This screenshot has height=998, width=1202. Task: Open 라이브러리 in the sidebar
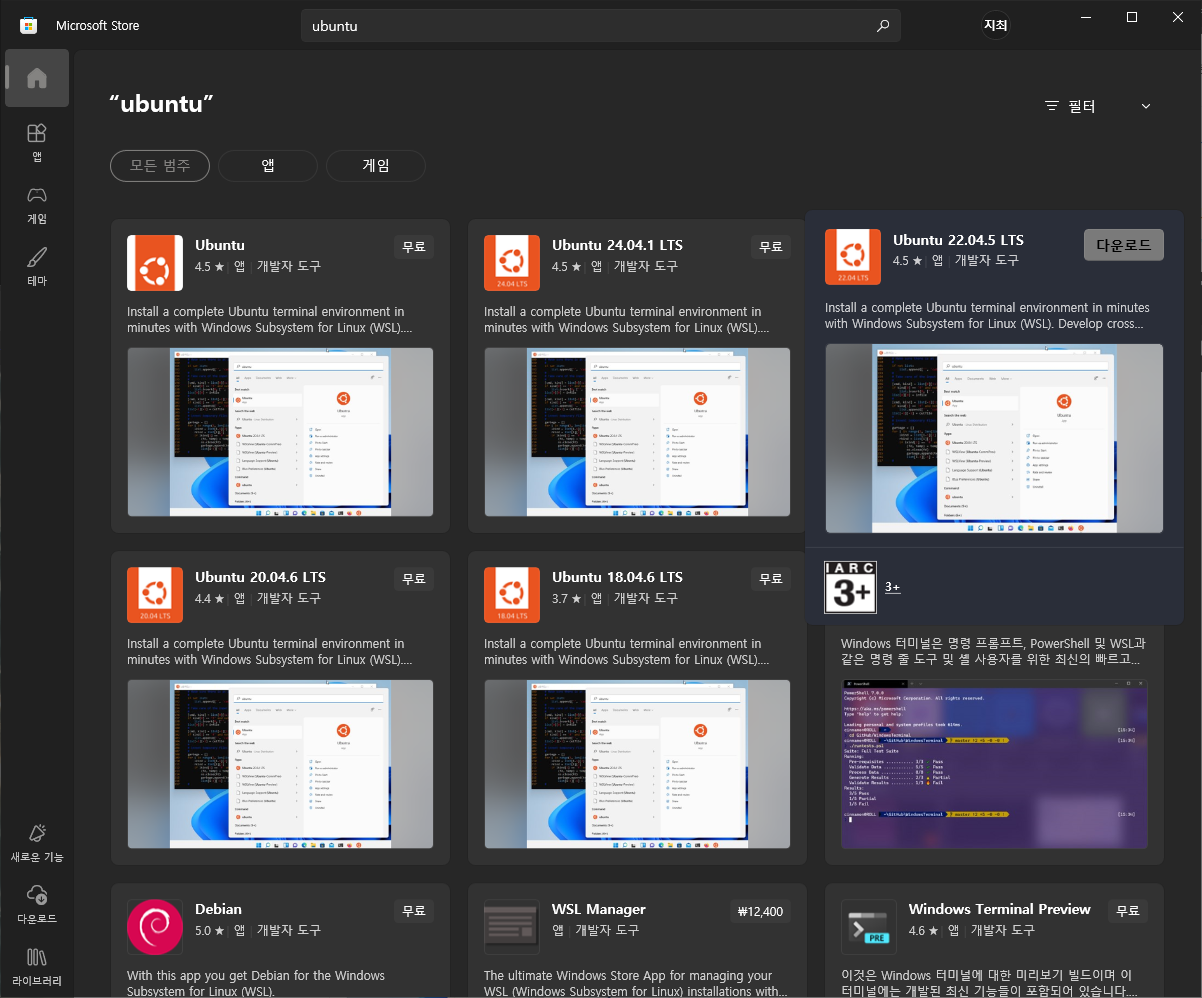click(37, 965)
